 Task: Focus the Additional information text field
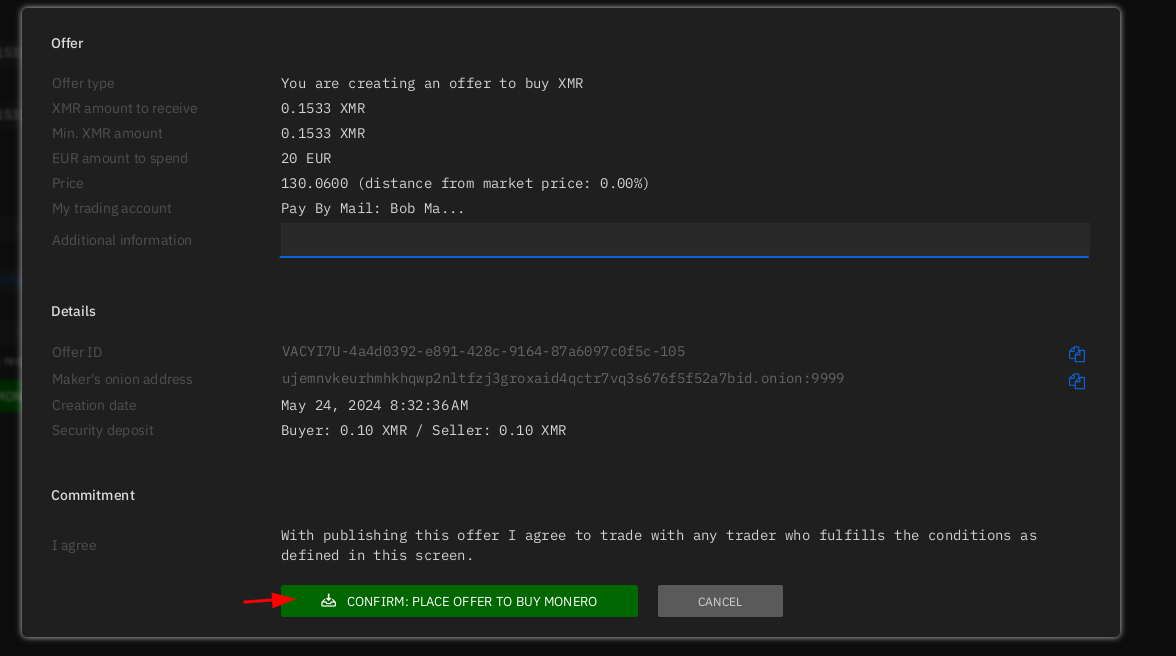pyautogui.click(x=684, y=240)
